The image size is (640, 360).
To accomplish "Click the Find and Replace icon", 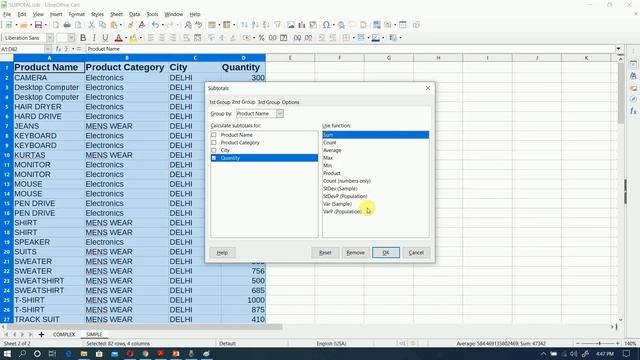I will click(x=188, y=25).
